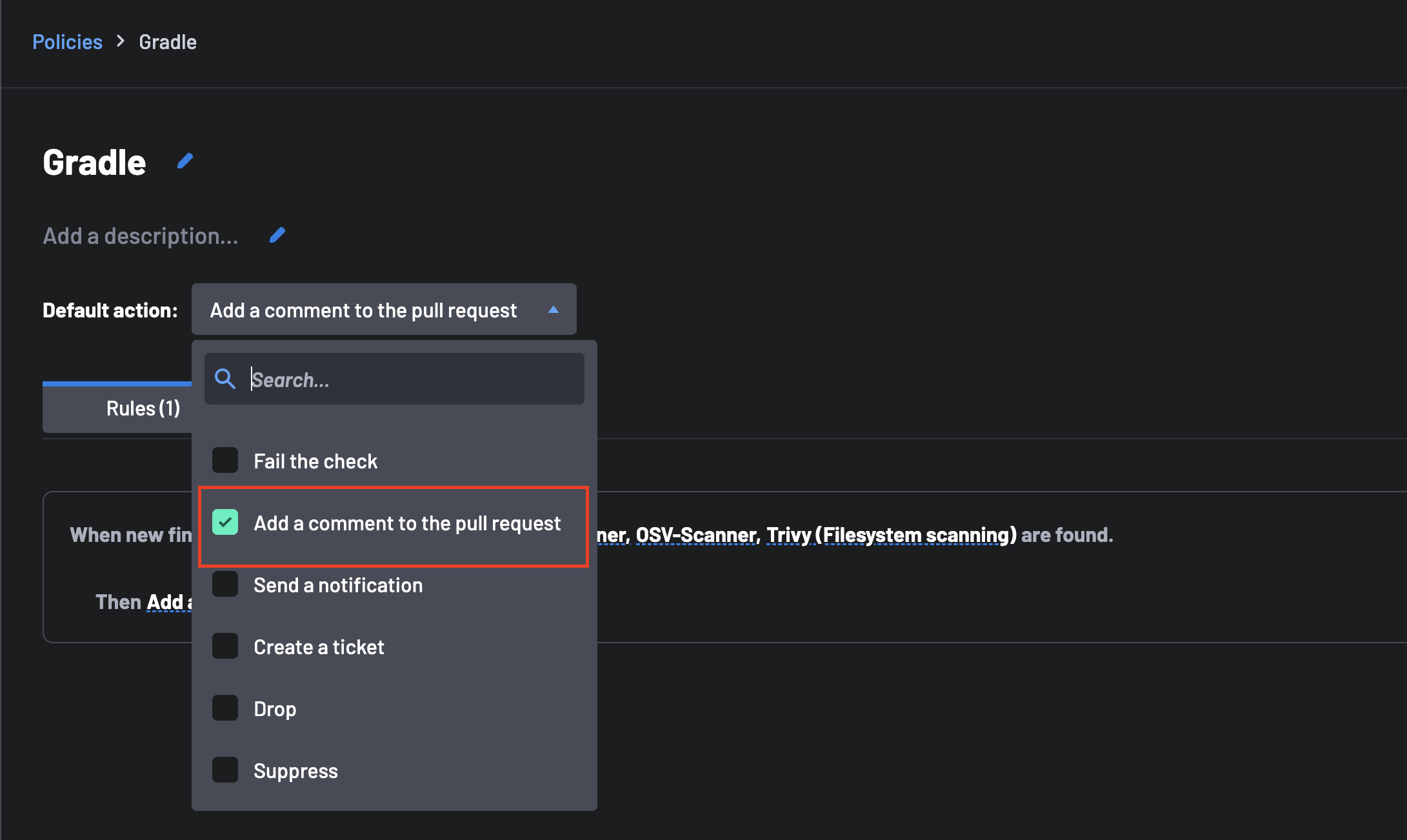Screen dimensions: 1407x840
Task: Open the Default action combo box
Action: (x=383, y=310)
